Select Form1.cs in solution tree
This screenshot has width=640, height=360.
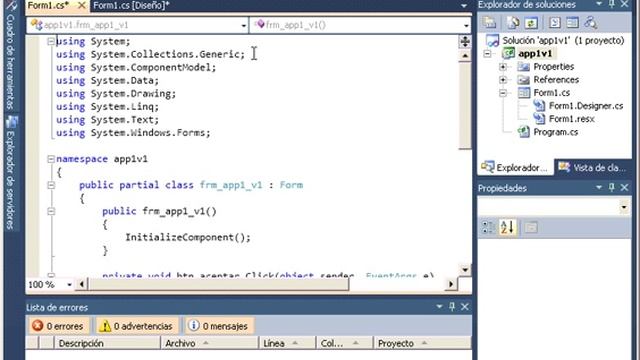551,93
